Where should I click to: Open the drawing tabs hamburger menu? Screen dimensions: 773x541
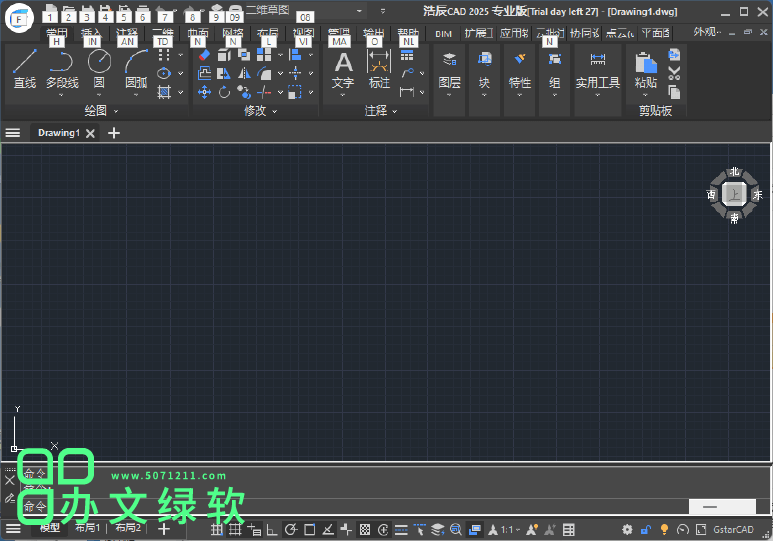[x=13, y=133]
